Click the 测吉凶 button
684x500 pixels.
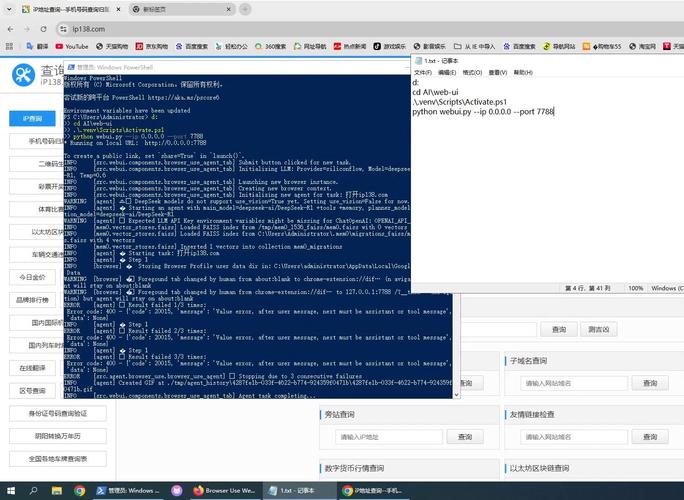(x=598, y=329)
